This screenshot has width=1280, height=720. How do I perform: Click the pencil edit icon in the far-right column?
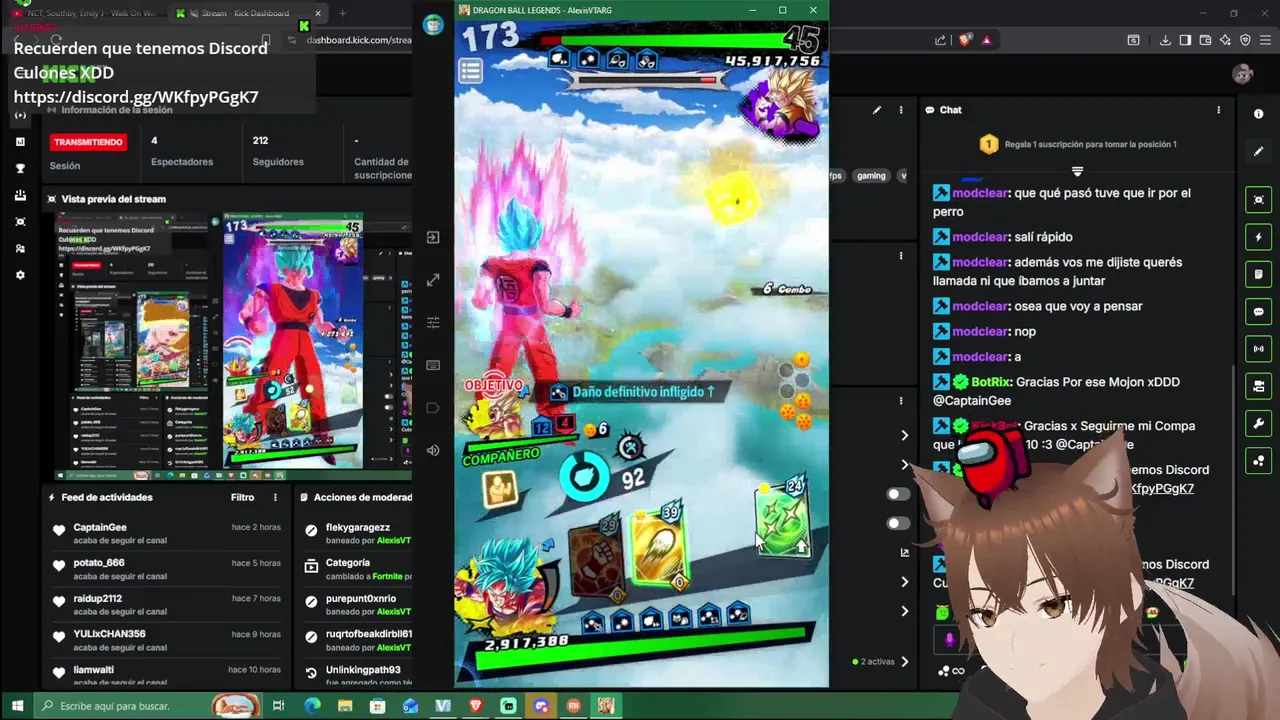pos(1259,151)
